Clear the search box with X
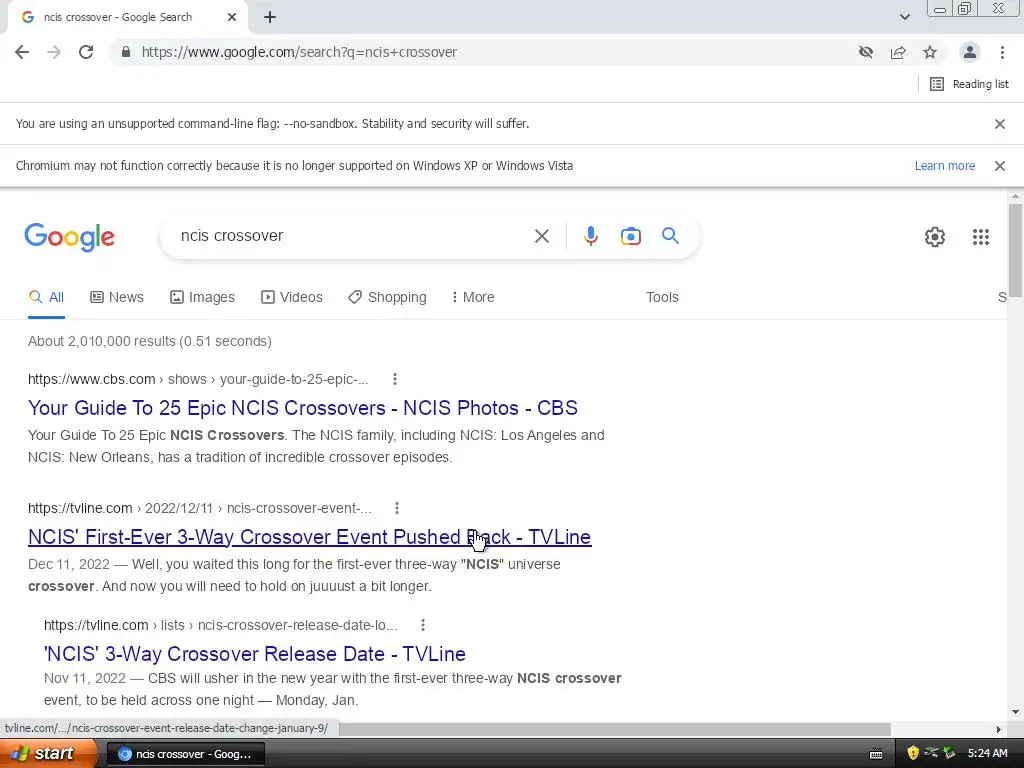 pos(542,236)
